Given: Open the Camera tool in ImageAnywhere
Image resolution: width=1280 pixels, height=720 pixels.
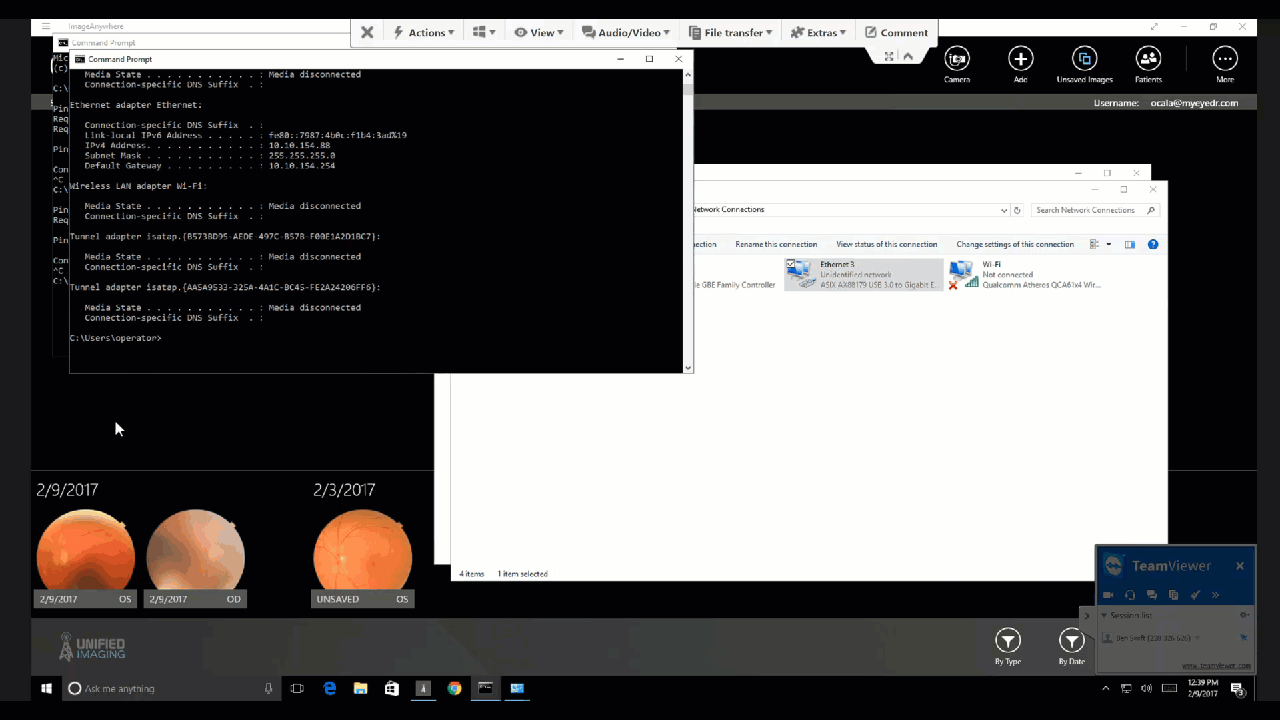Looking at the screenshot, I should tap(957, 58).
